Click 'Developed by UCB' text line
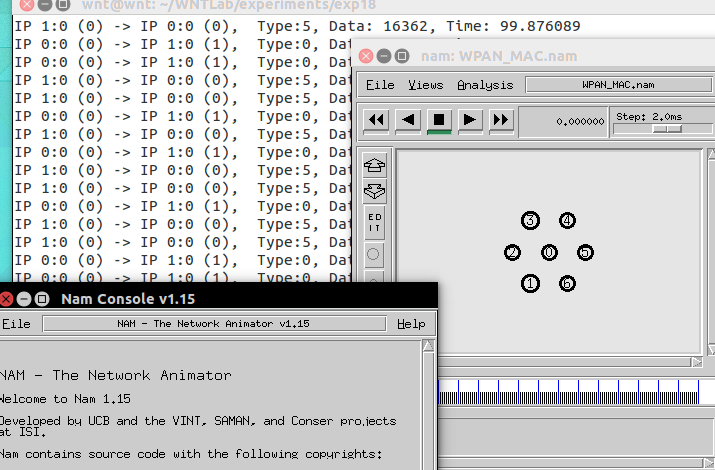The image size is (715, 470). tap(197, 421)
